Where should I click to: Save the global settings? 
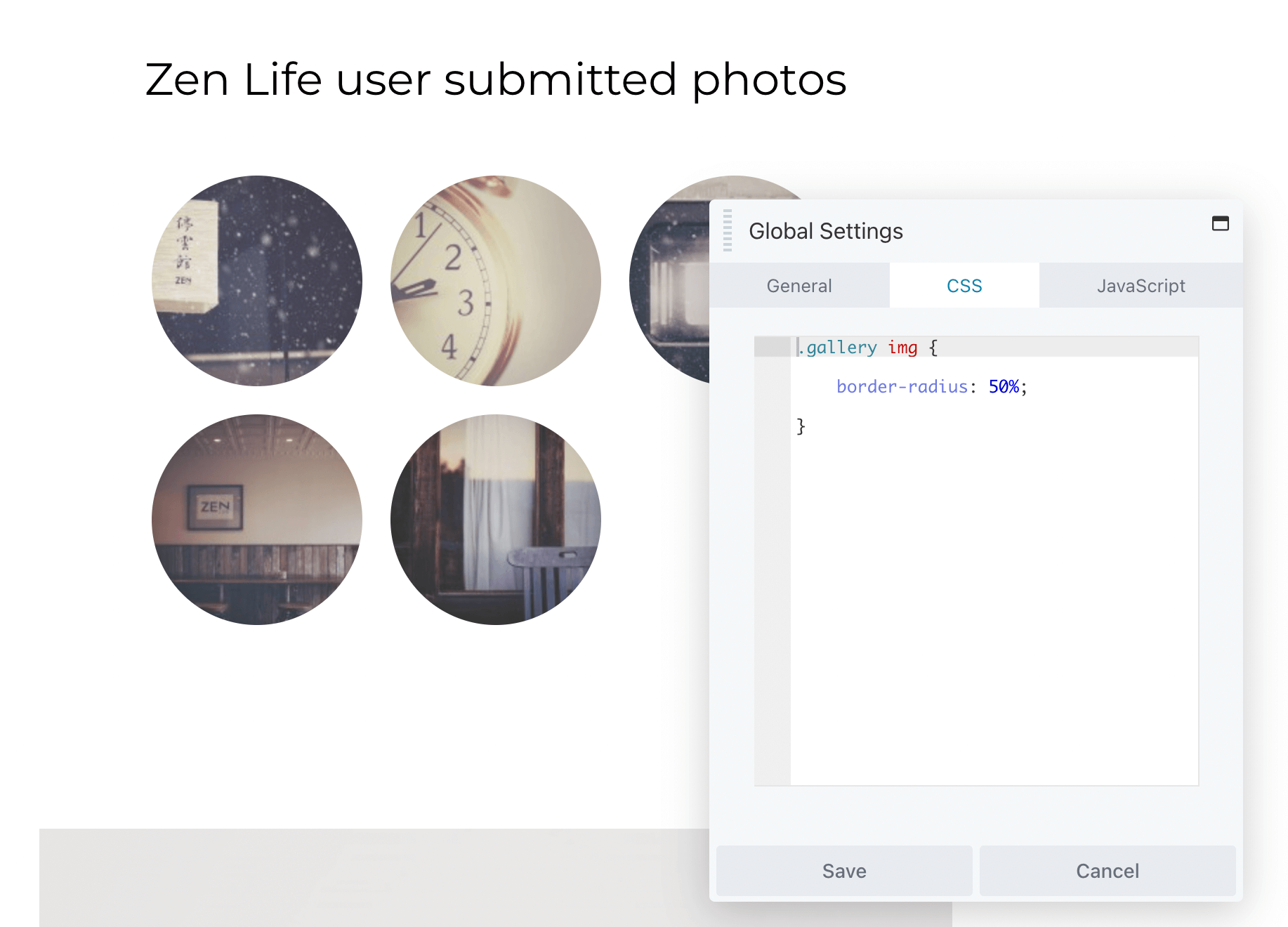coord(843,871)
